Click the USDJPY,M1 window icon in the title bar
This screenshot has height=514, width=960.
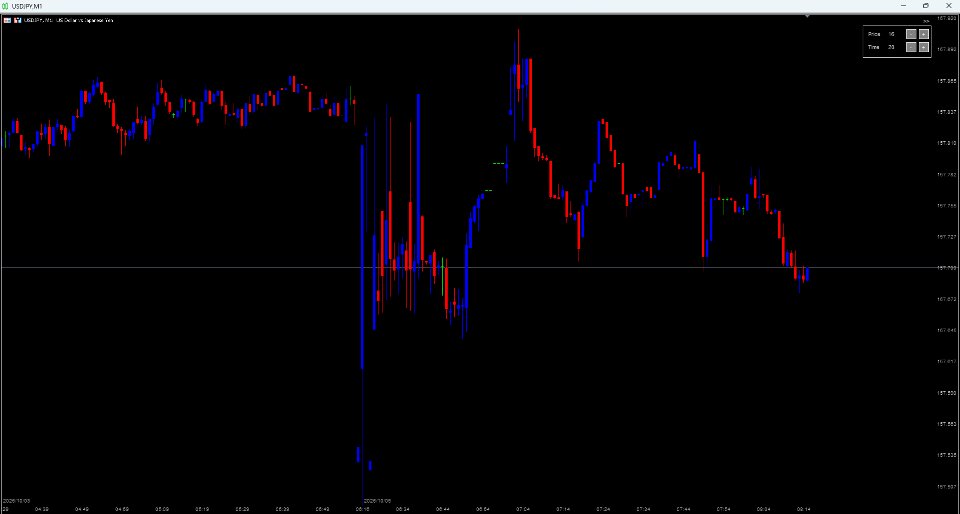(6, 6)
